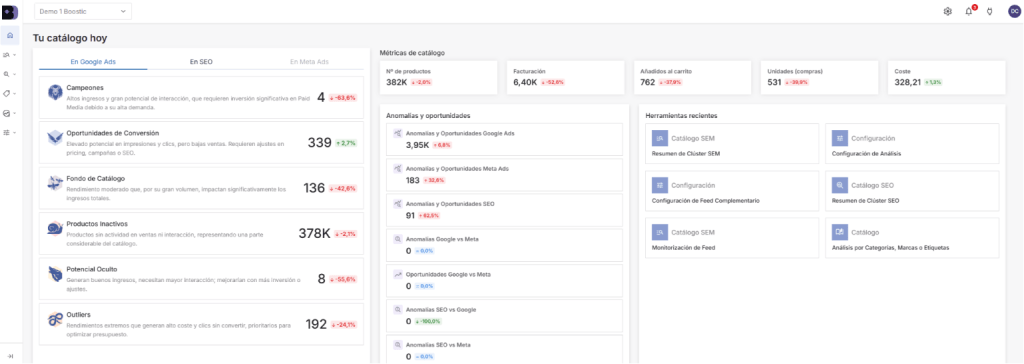
Task: Switch to the En Meta Ads tab
Action: pos(310,62)
